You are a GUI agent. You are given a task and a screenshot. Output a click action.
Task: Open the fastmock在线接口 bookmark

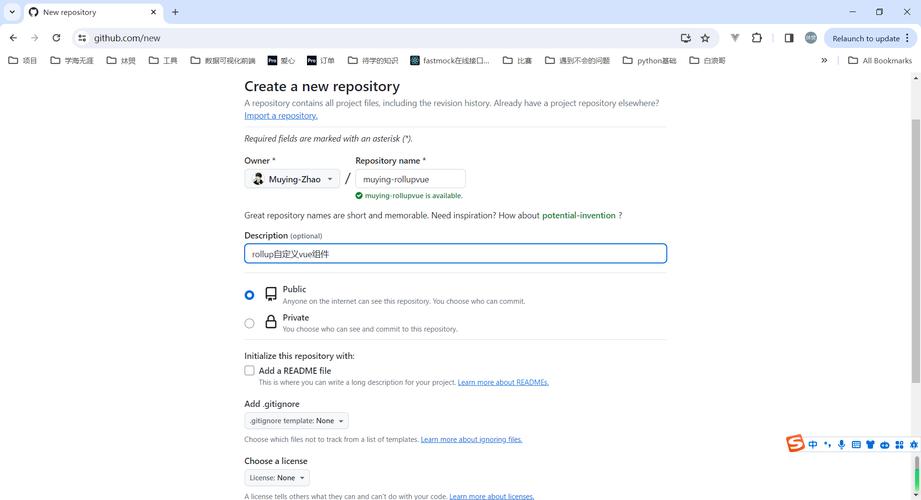450,60
